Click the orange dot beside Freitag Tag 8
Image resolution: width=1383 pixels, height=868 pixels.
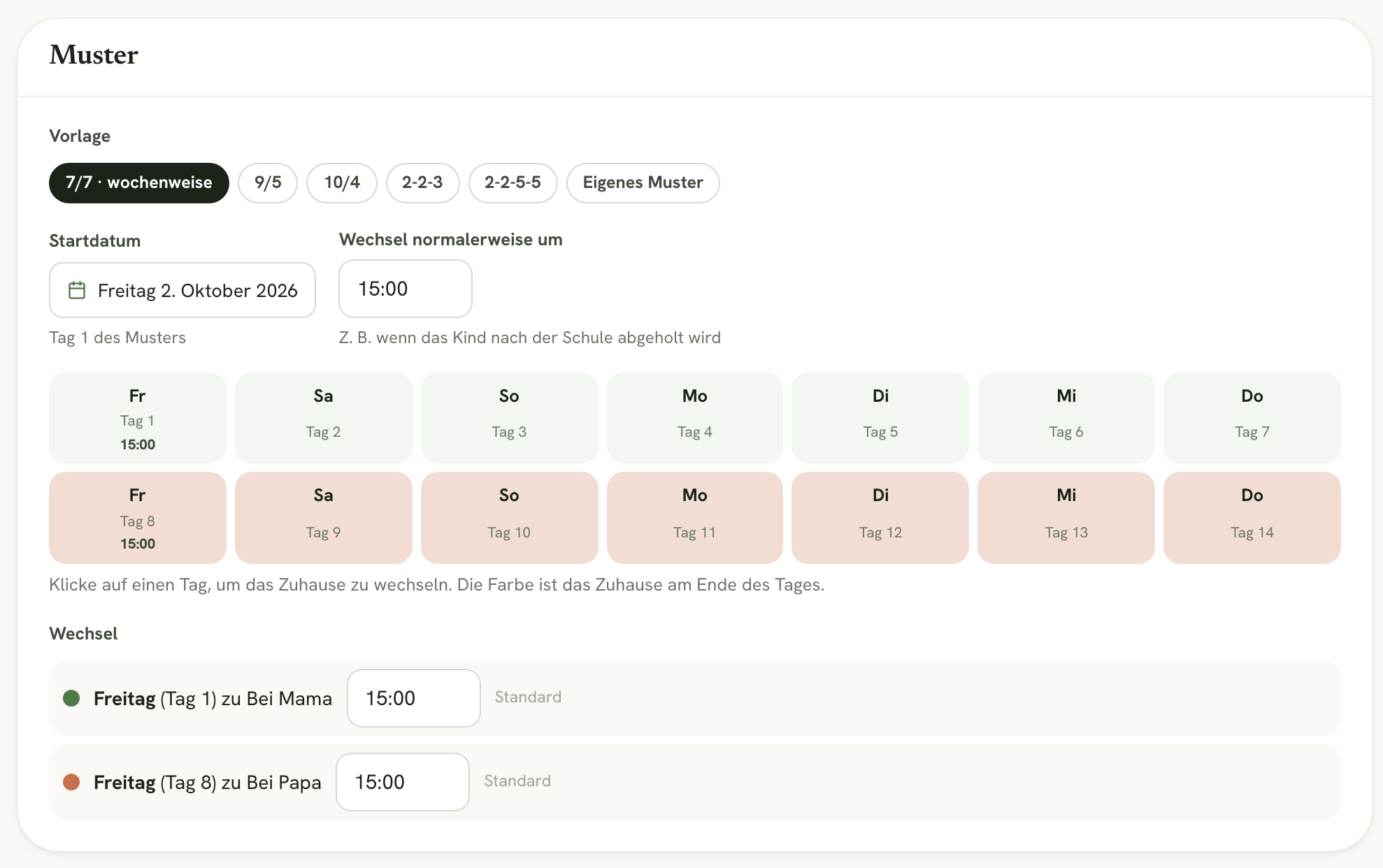[71, 782]
